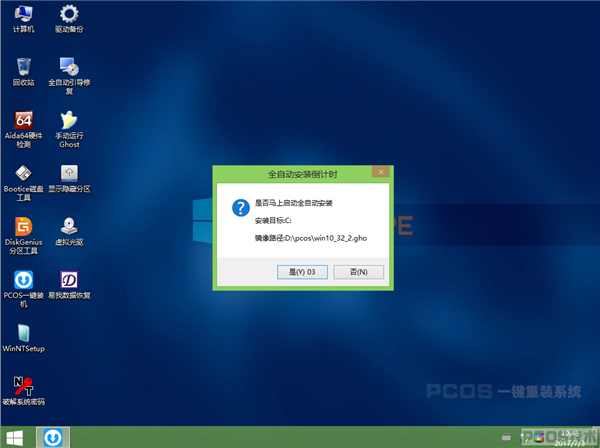This screenshot has height=448, width=600.
Task: Select the 虚拟光驱 icon
Action: coord(69,231)
